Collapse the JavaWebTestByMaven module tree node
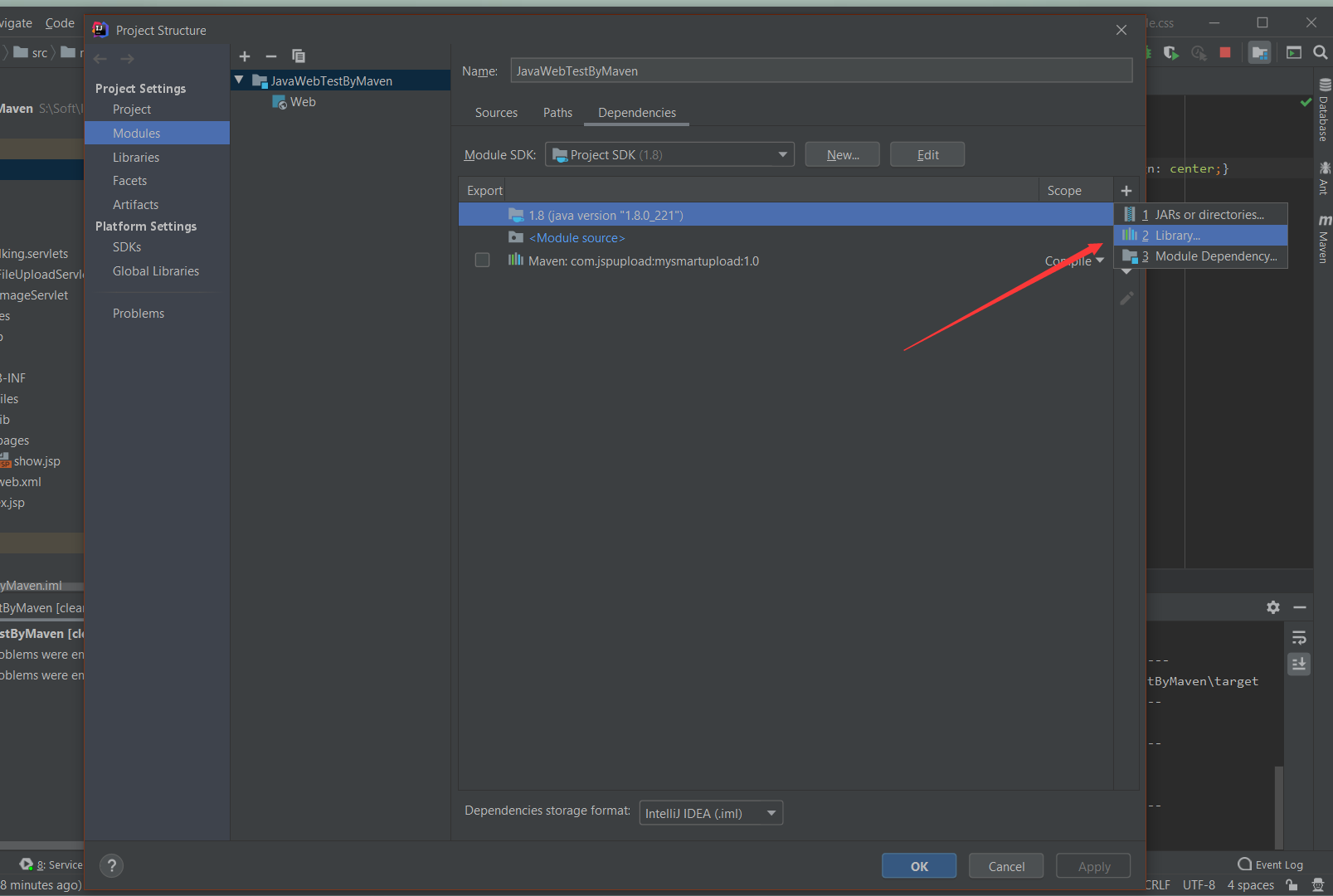The image size is (1333, 896). [239, 80]
